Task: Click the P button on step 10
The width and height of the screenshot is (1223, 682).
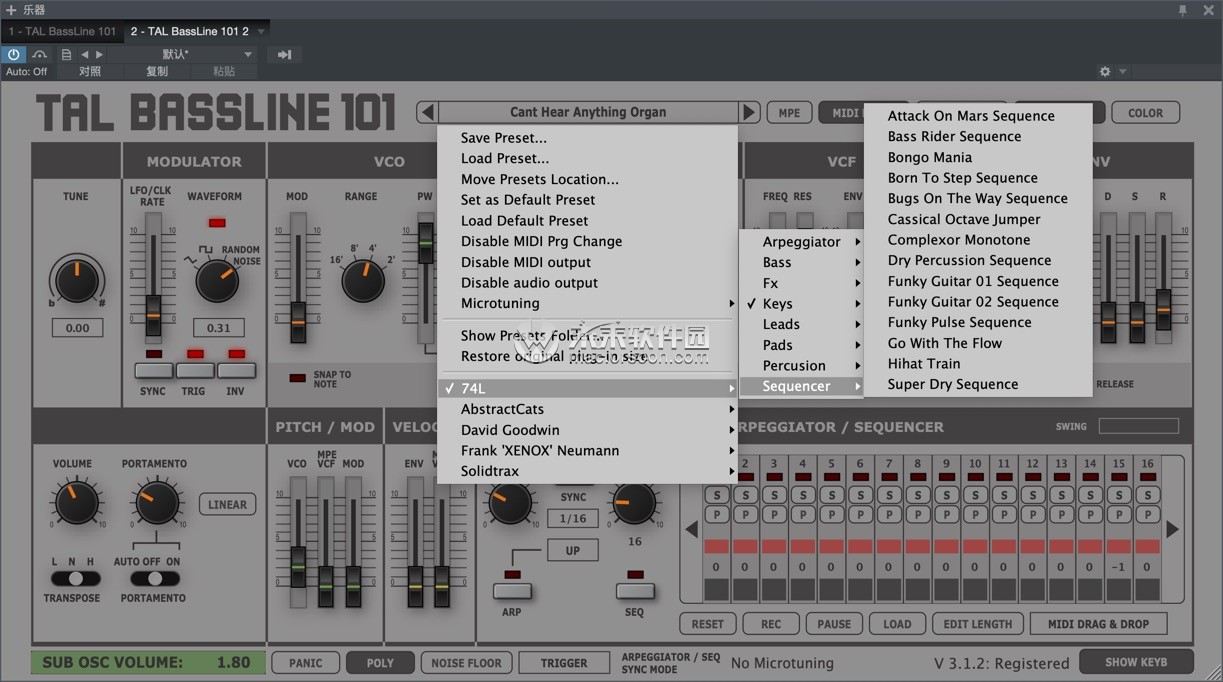Action: [x=975, y=514]
